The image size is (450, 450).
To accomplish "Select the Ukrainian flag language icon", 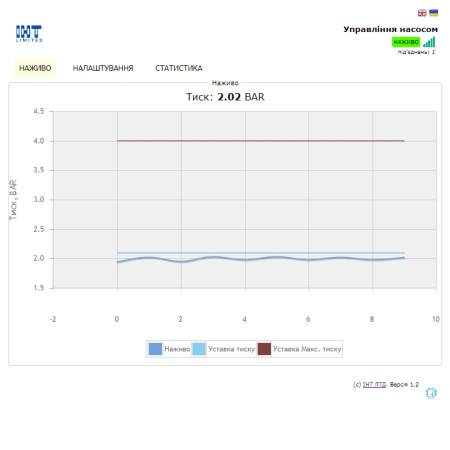I will (x=433, y=13).
